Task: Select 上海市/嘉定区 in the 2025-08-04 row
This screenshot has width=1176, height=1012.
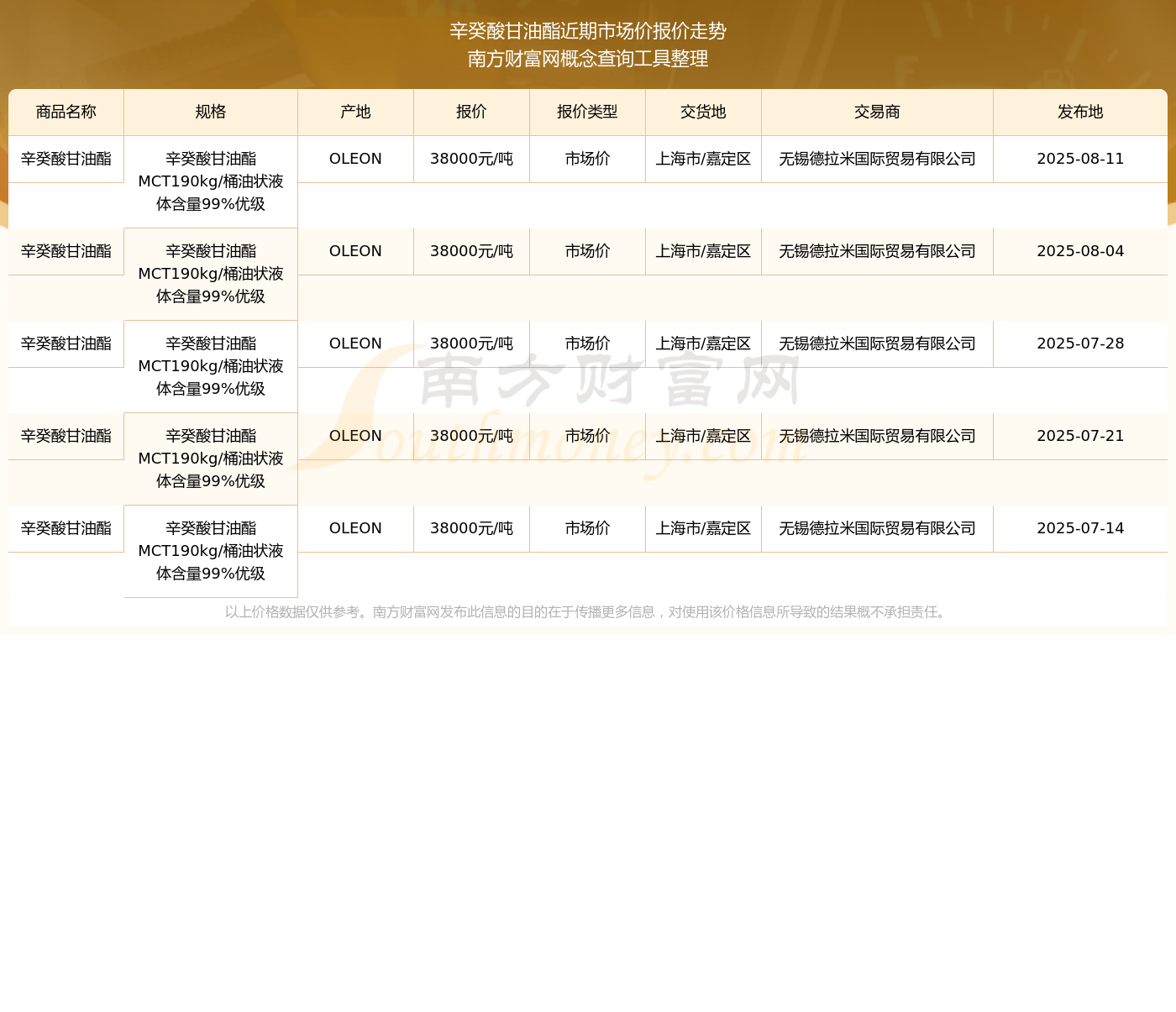Action: point(704,251)
